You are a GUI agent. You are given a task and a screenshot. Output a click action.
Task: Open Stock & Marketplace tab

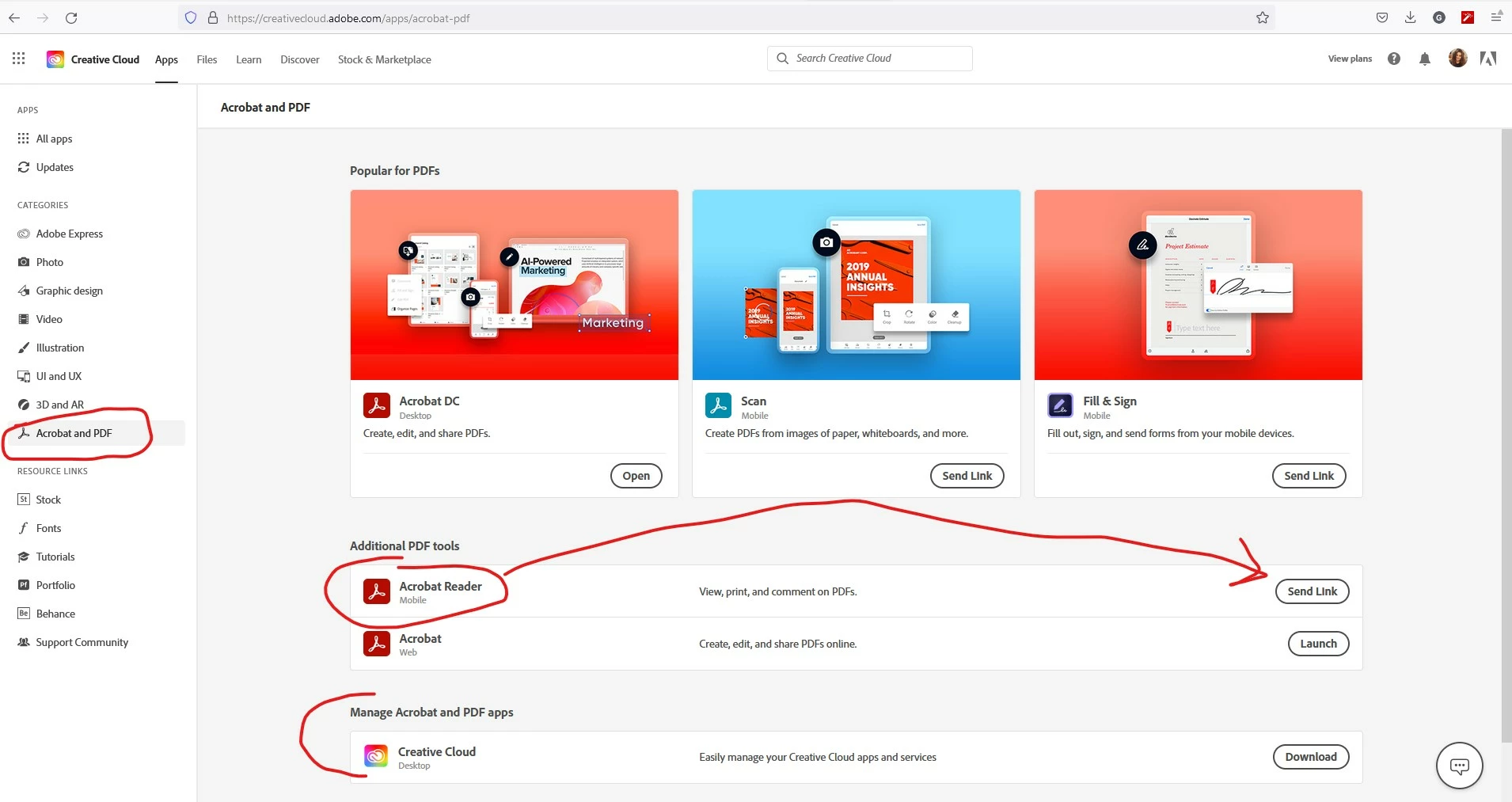pos(385,59)
